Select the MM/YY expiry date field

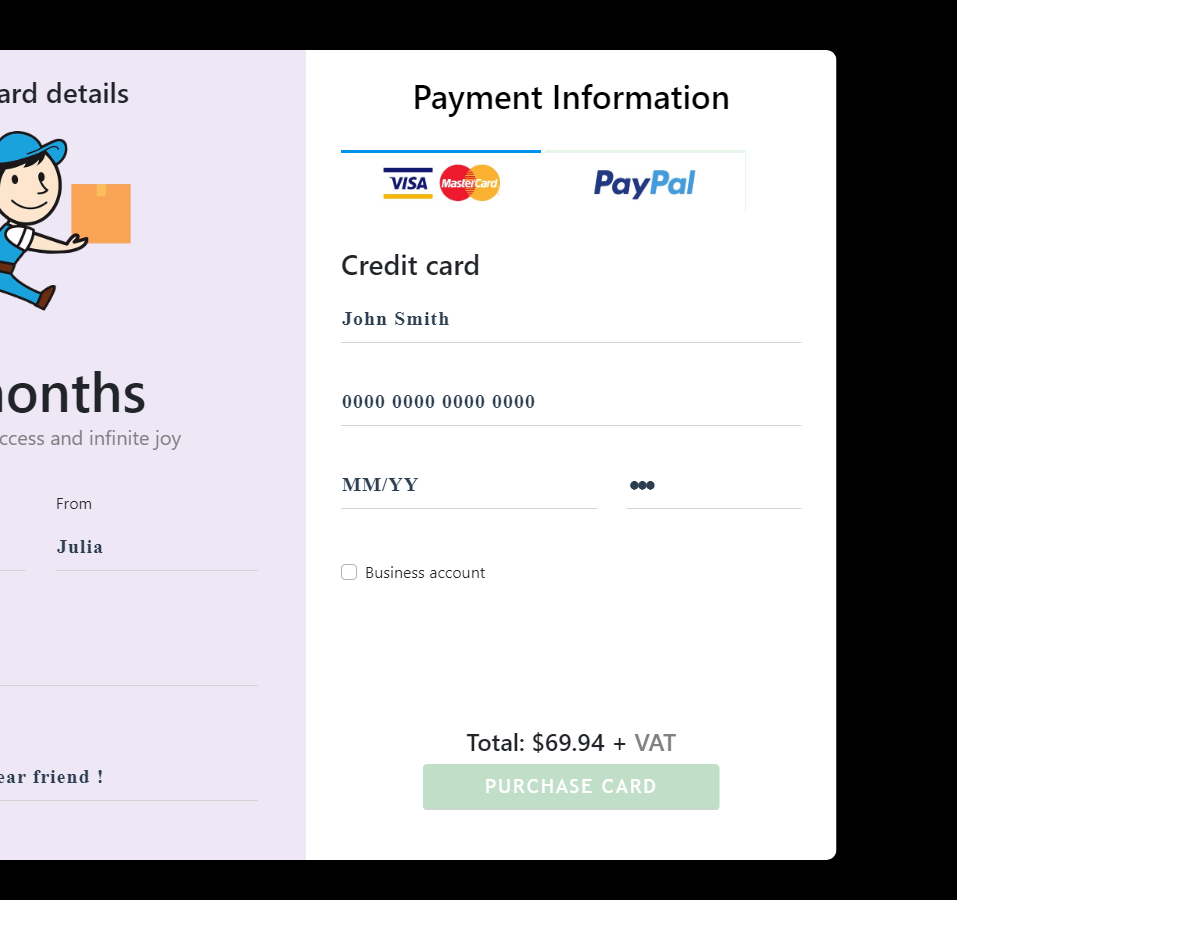468,485
